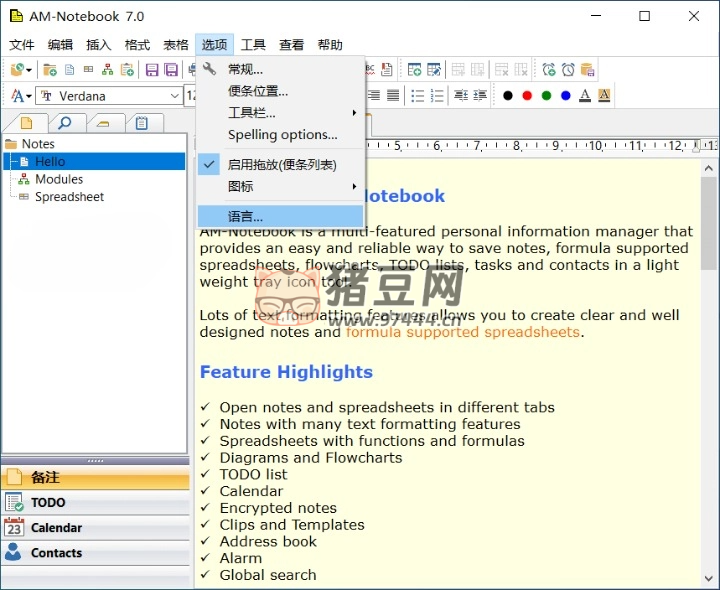
Task: Switch to the search magnifier tab
Action: tap(65, 123)
